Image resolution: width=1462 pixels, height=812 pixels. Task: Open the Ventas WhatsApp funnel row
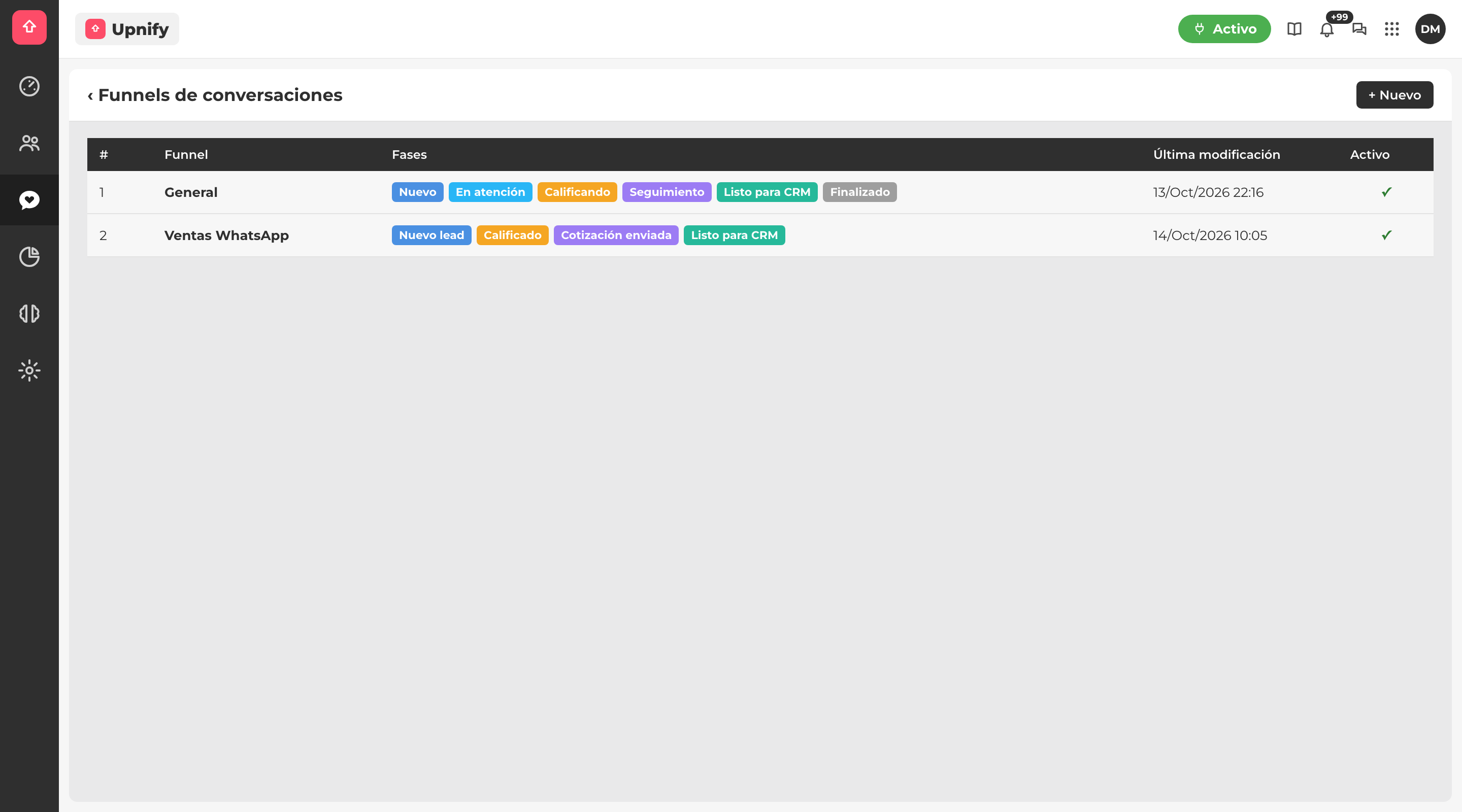point(760,235)
